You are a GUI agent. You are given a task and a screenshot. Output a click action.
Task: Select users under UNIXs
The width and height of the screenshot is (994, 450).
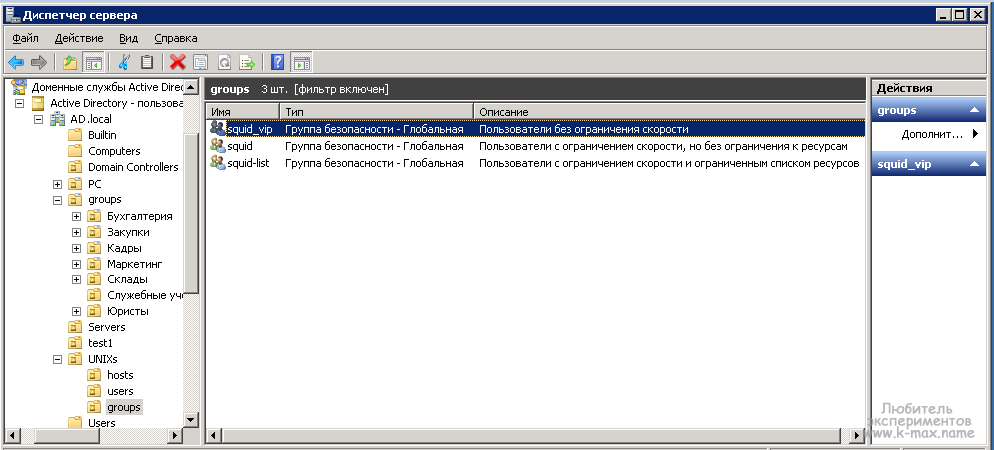120,391
